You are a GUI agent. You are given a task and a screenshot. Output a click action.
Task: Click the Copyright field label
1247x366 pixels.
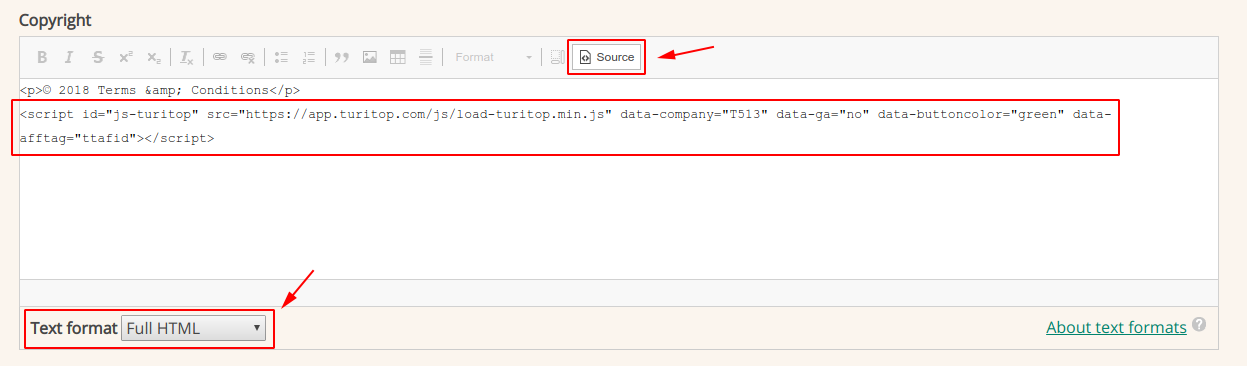tap(55, 20)
